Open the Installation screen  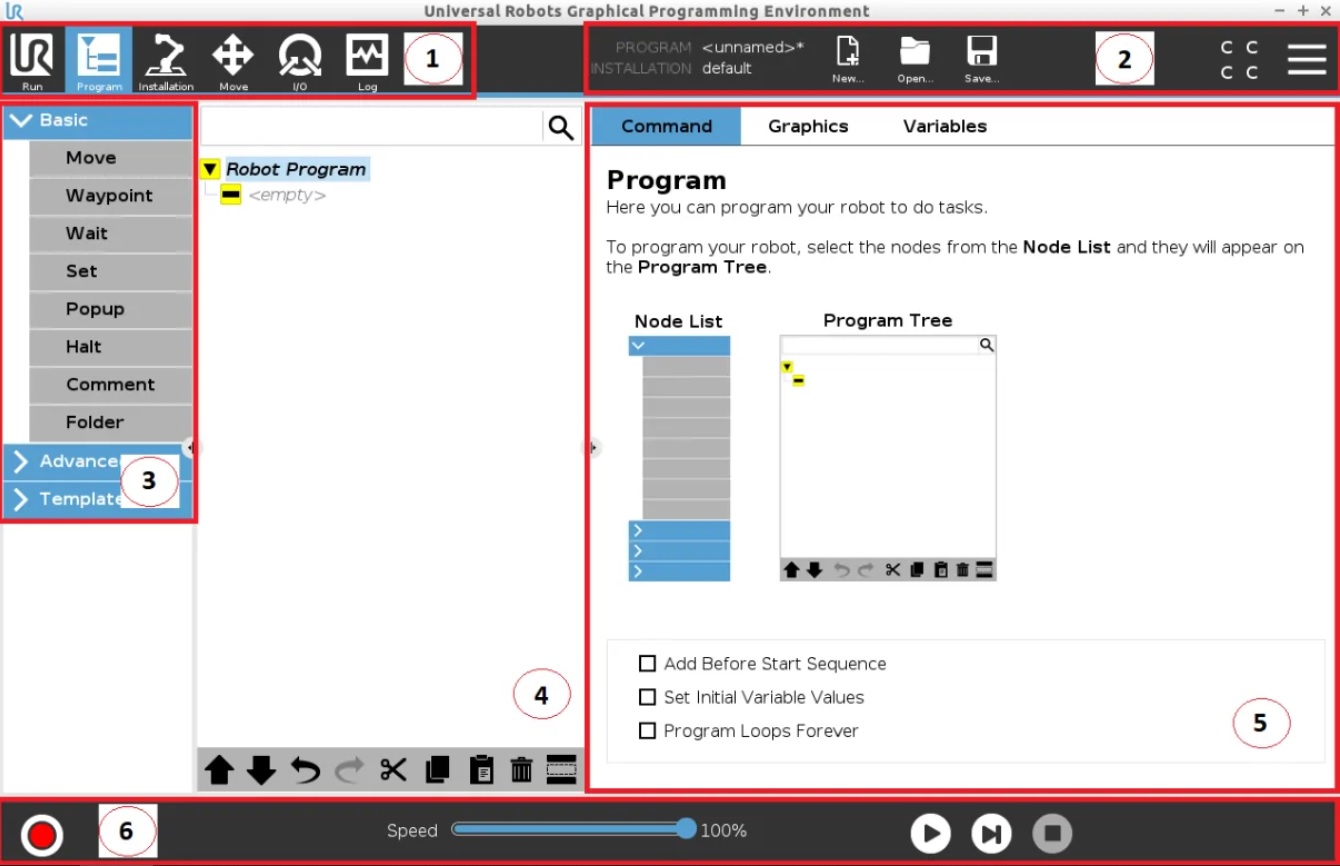[x=166, y=61]
